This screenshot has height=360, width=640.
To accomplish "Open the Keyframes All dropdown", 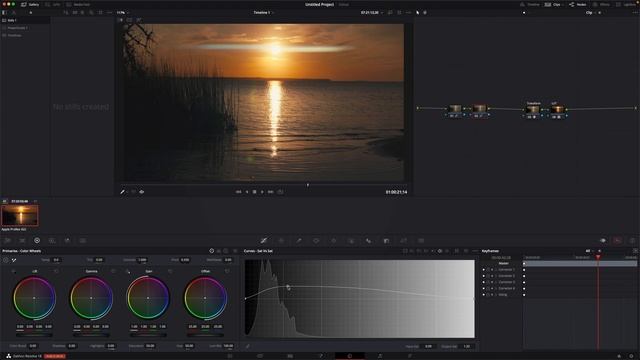I will click(x=590, y=251).
